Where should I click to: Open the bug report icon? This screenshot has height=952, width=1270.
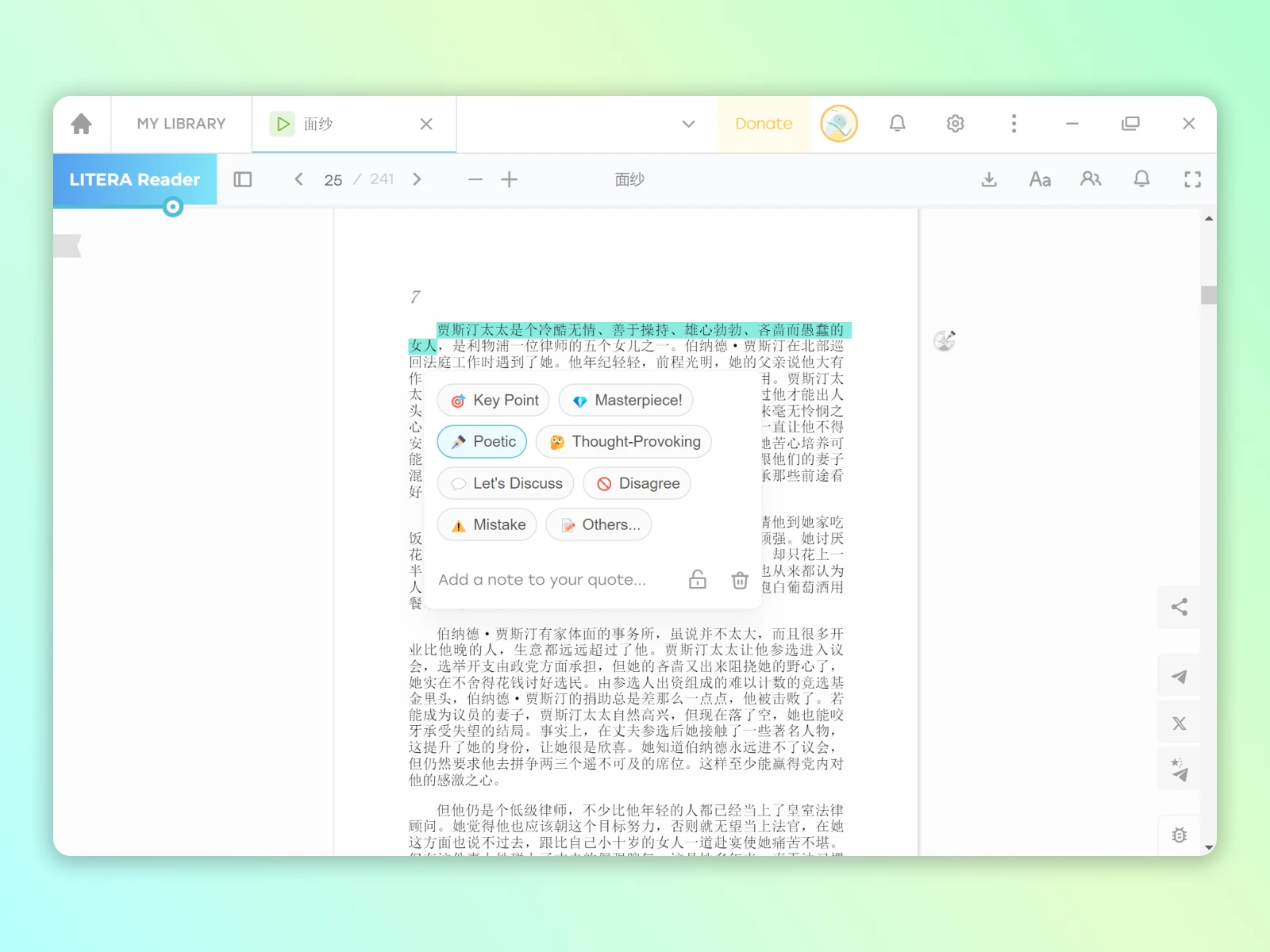coord(1180,835)
